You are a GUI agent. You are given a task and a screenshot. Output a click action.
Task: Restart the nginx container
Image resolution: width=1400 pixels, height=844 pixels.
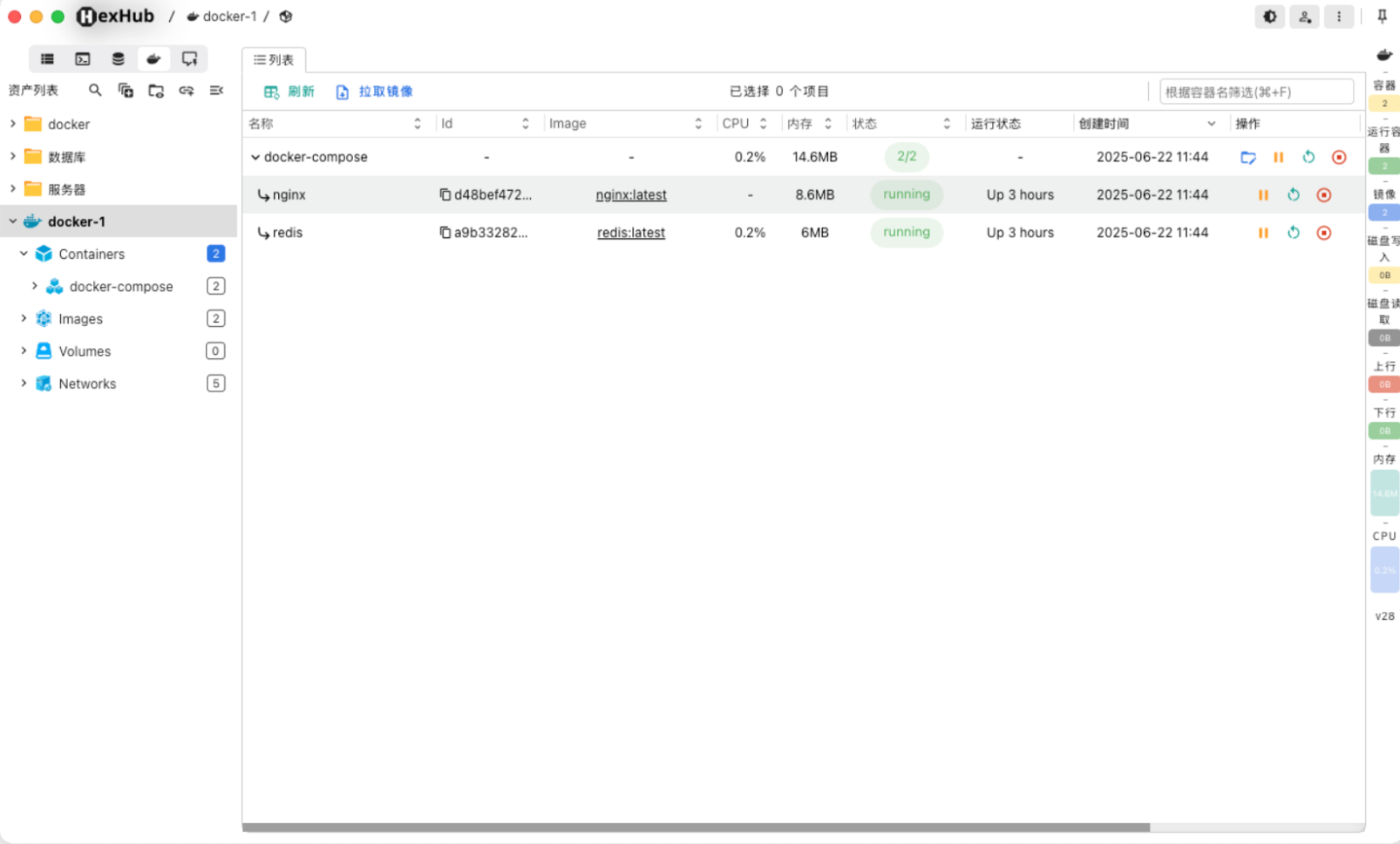(1294, 194)
